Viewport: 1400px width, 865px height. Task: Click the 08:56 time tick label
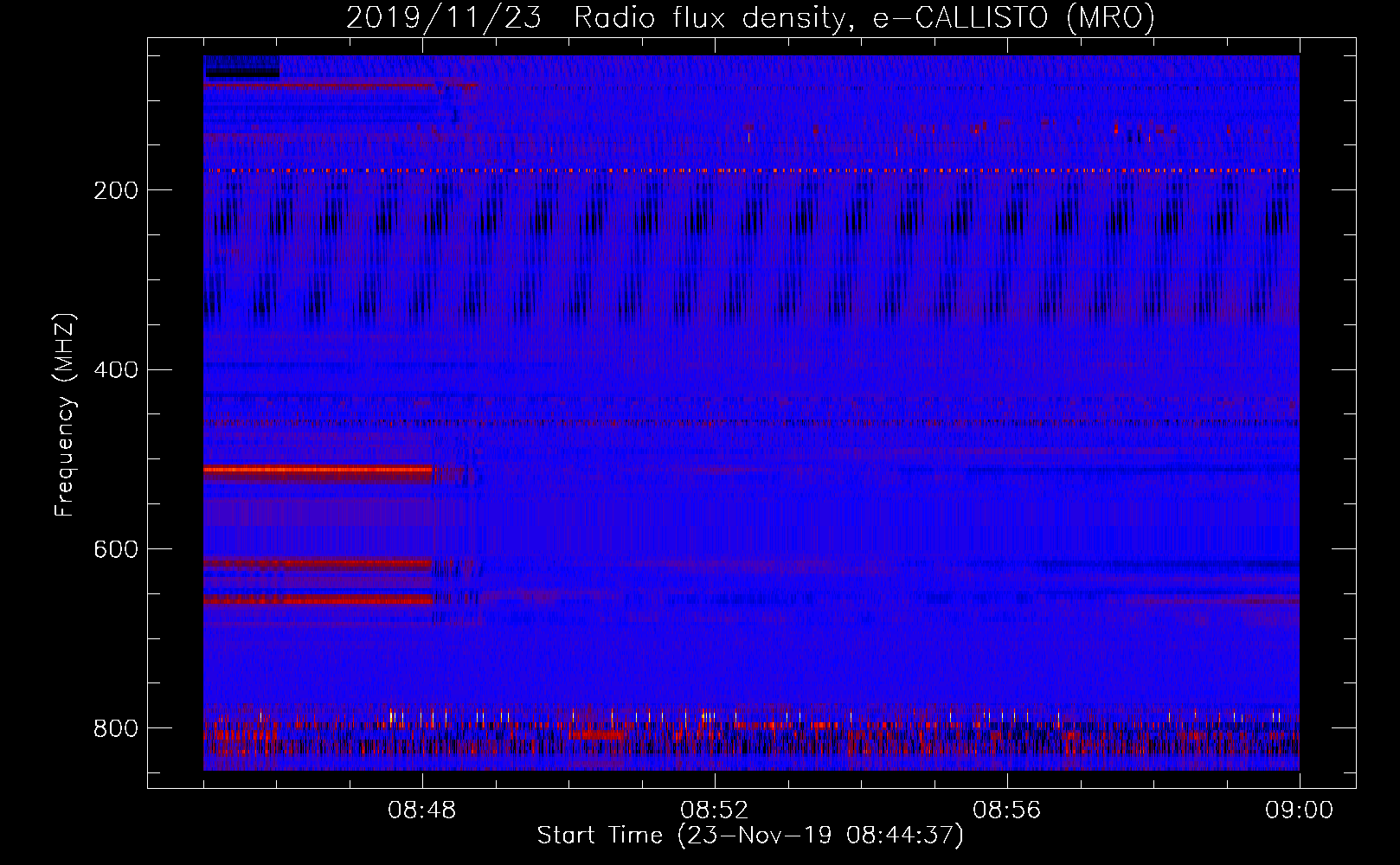[x=1007, y=811]
